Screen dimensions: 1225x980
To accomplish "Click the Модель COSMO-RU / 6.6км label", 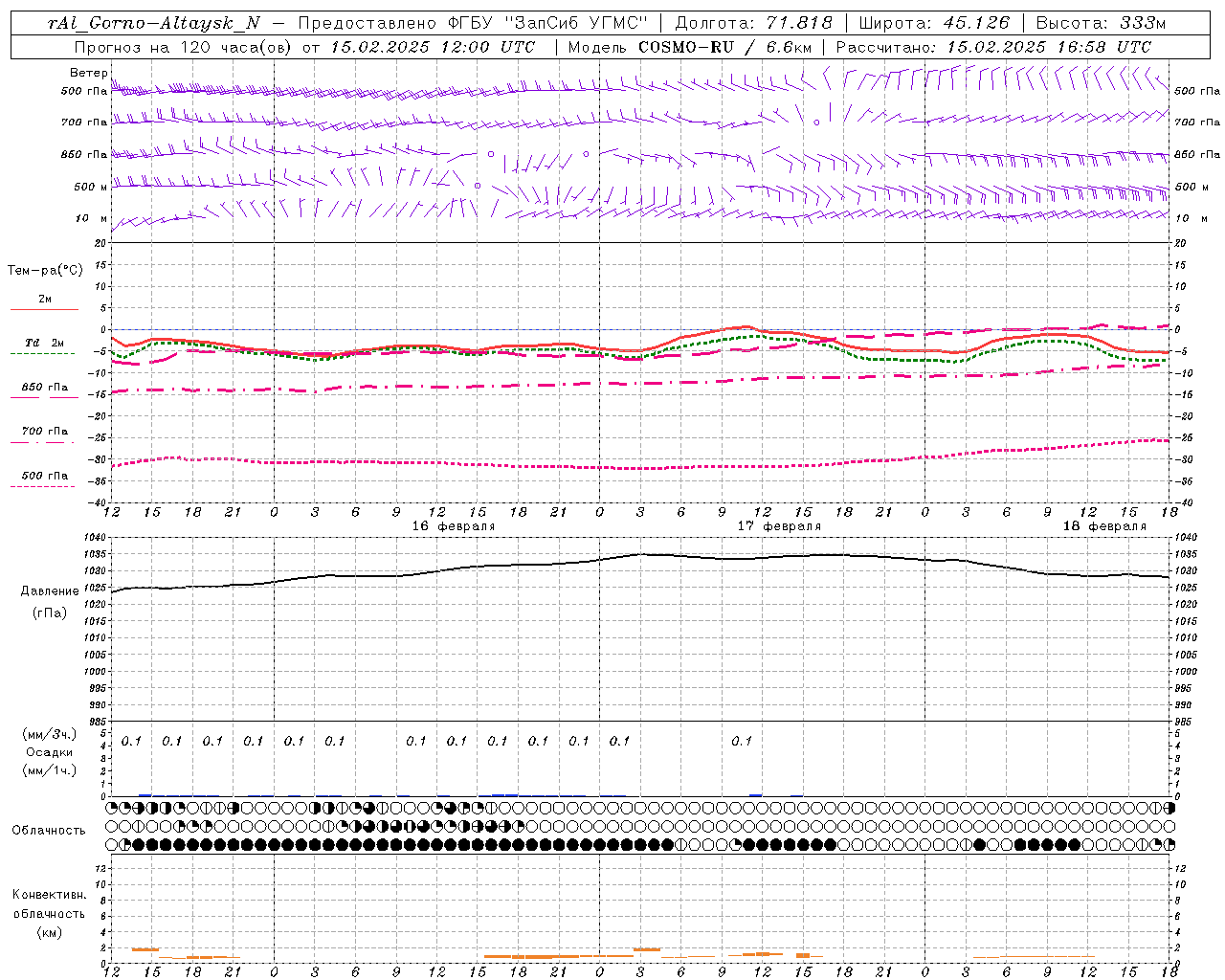I will (x=689, y=47).
